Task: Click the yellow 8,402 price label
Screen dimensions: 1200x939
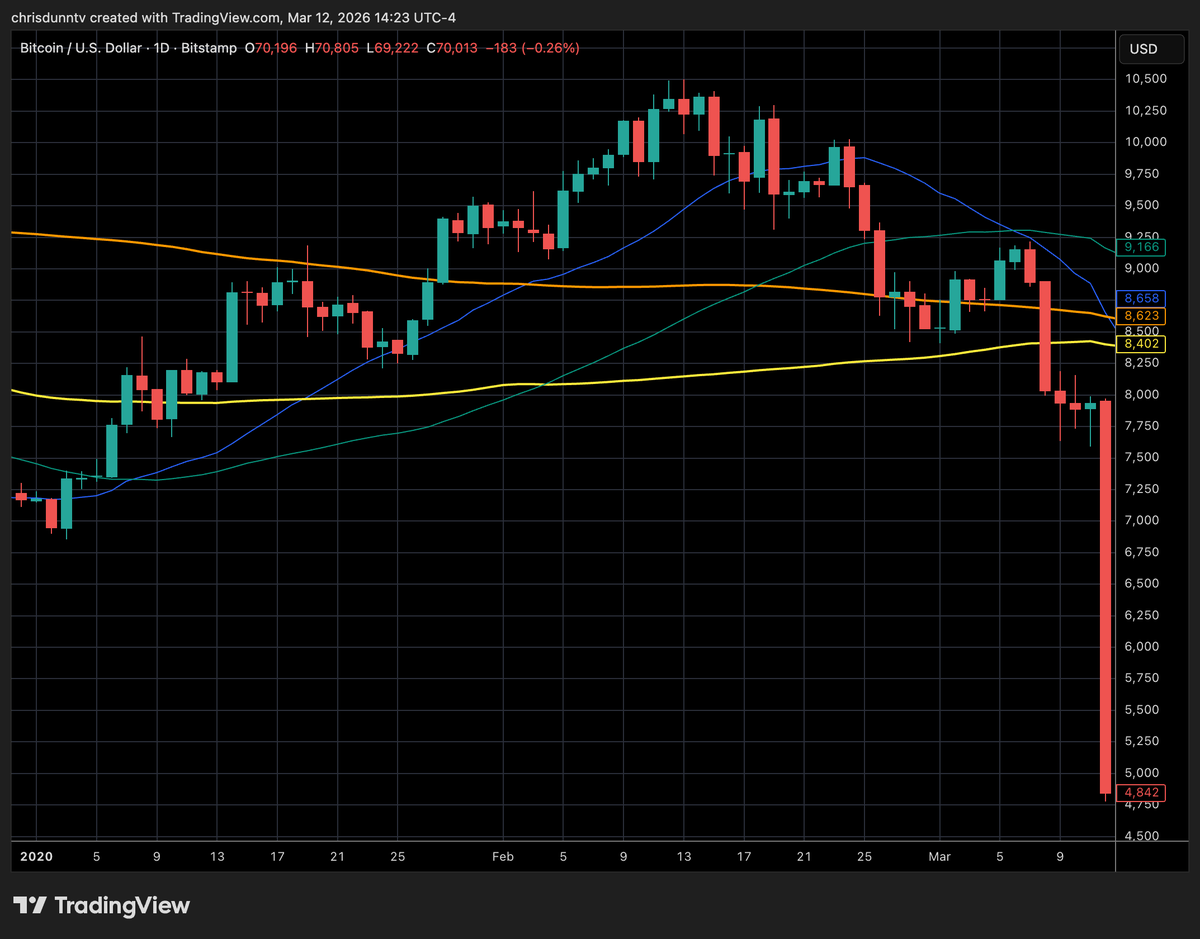Action: (1141, 343)
